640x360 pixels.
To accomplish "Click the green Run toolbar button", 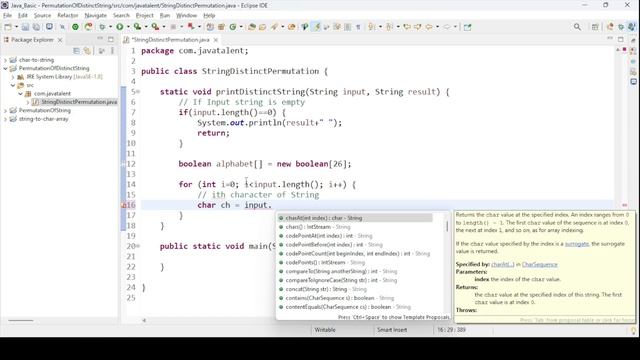I will coord(120,27).
